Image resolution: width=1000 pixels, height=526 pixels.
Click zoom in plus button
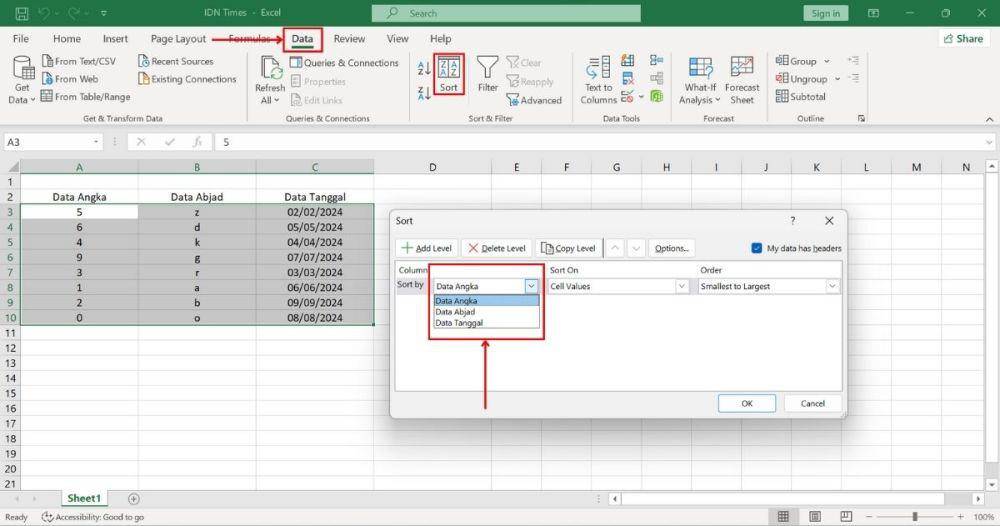pyautogui.click(x=960, y=516)
